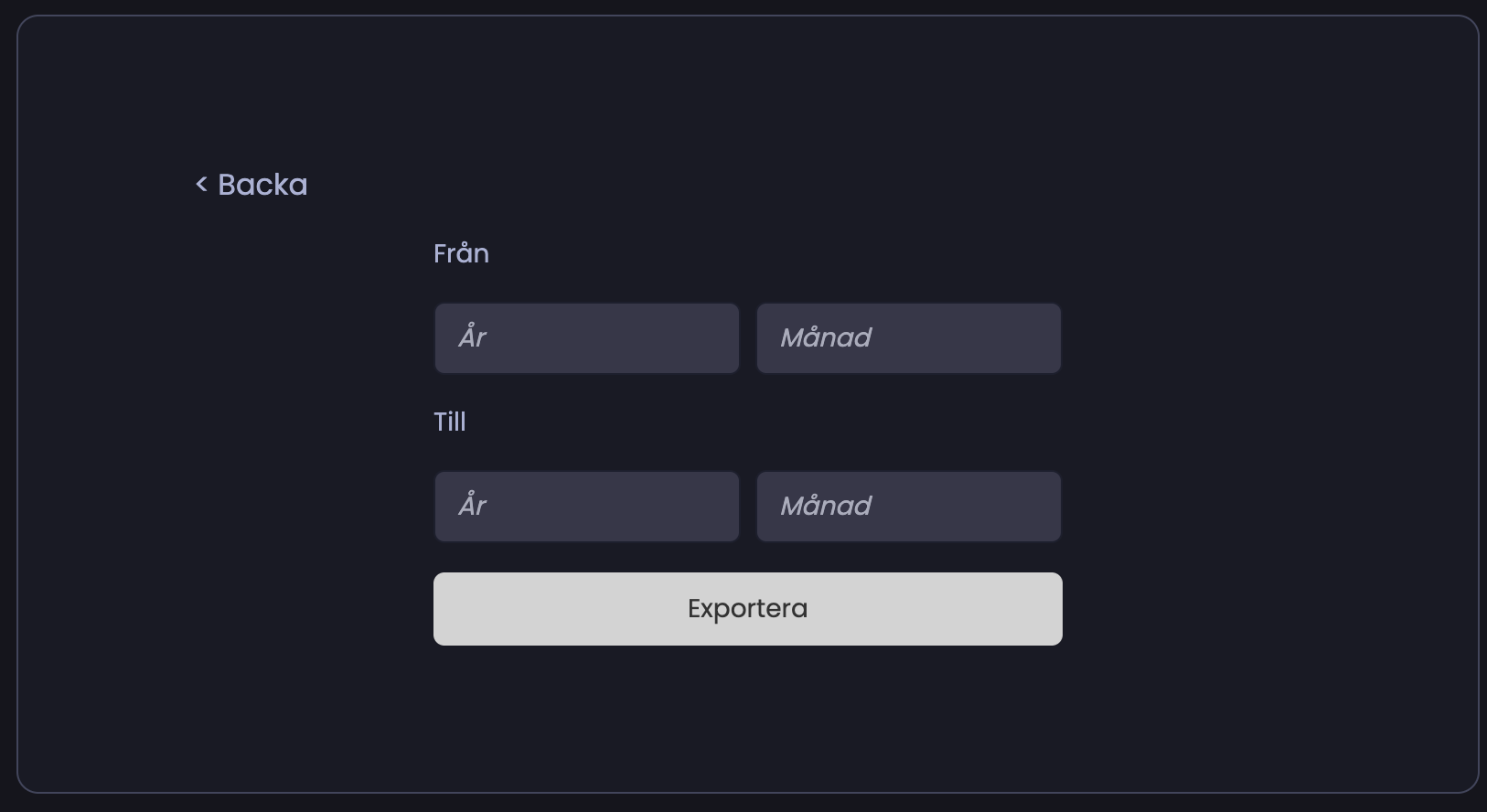This screenshot has width=1487, height=812.
Task: Go back using the Backa link
Action: 252,185
